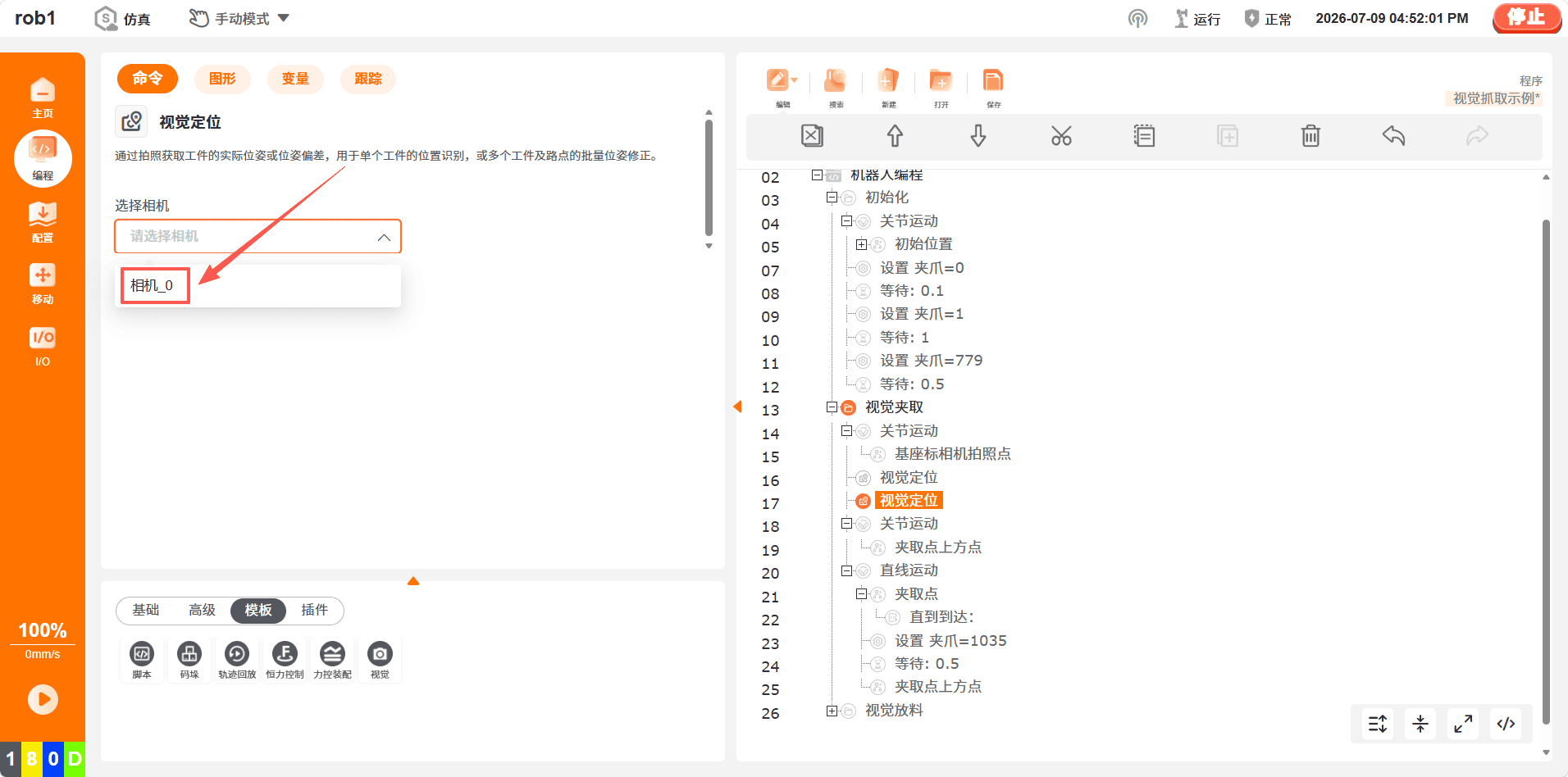Image resolution: width=1568 pixels, height=777 pixels.
Task: Switch to the 变量 tab
Action: click(295, 79)
